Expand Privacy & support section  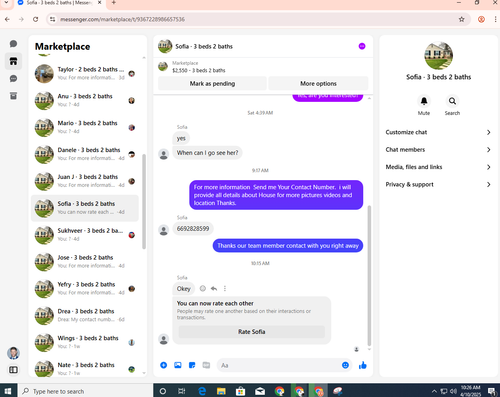click(x=438, y=184)
